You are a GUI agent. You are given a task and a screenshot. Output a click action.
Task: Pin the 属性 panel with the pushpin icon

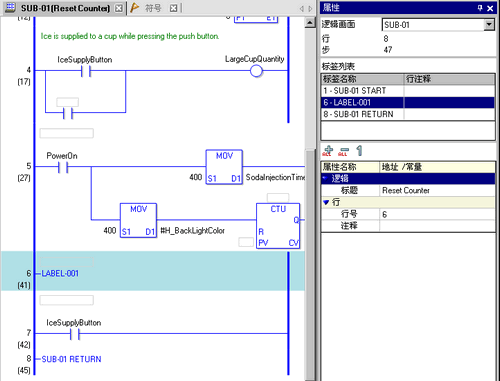tap(480, 8)
